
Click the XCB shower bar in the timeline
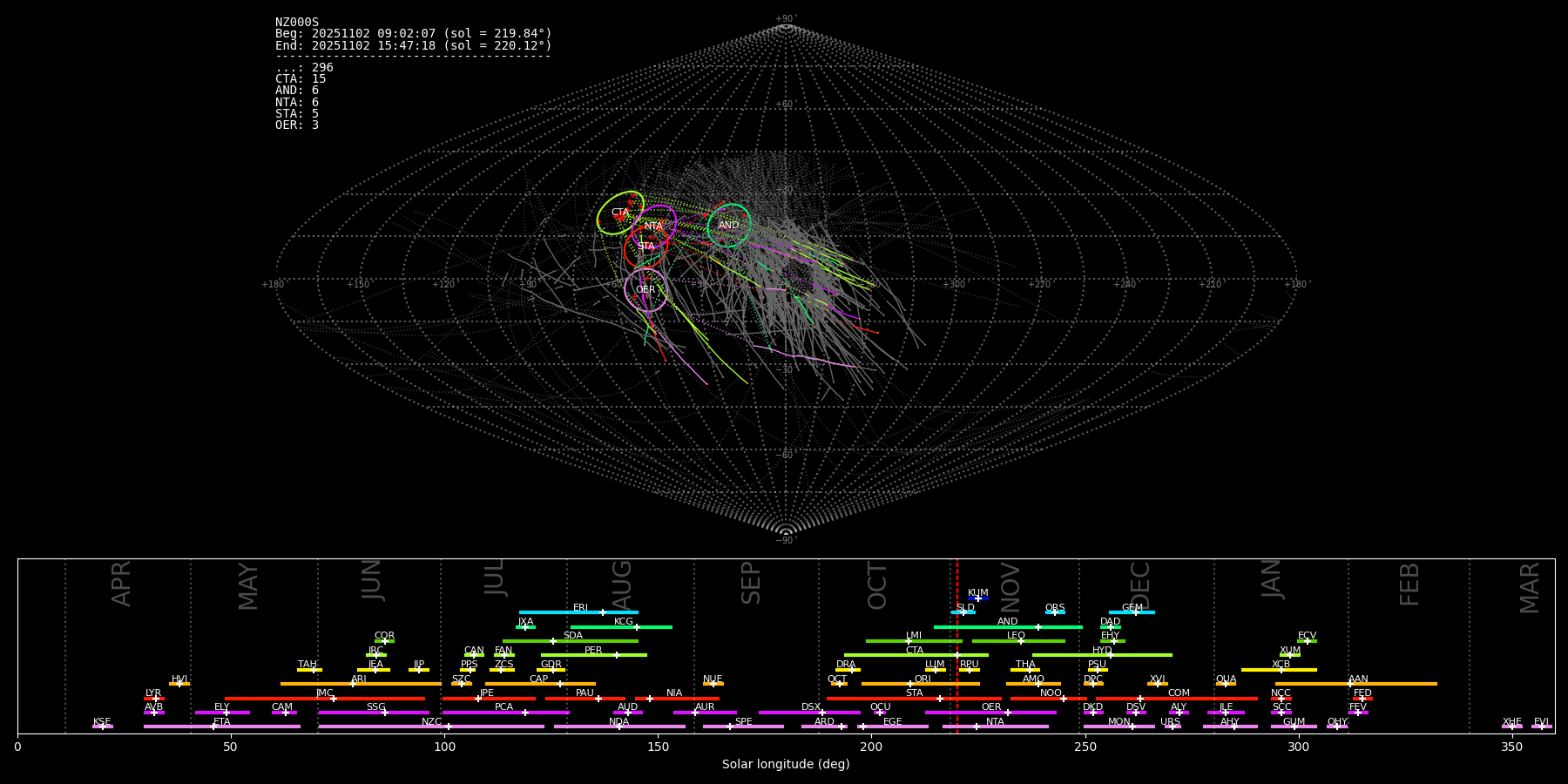pos(1279,670)
